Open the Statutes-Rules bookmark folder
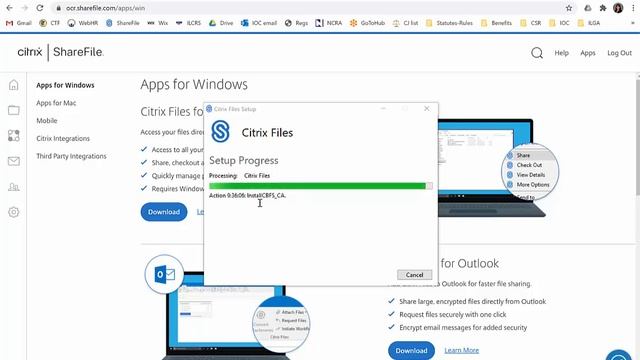The image size is (640, 360). pyautogui.click(x=449, y=23)
